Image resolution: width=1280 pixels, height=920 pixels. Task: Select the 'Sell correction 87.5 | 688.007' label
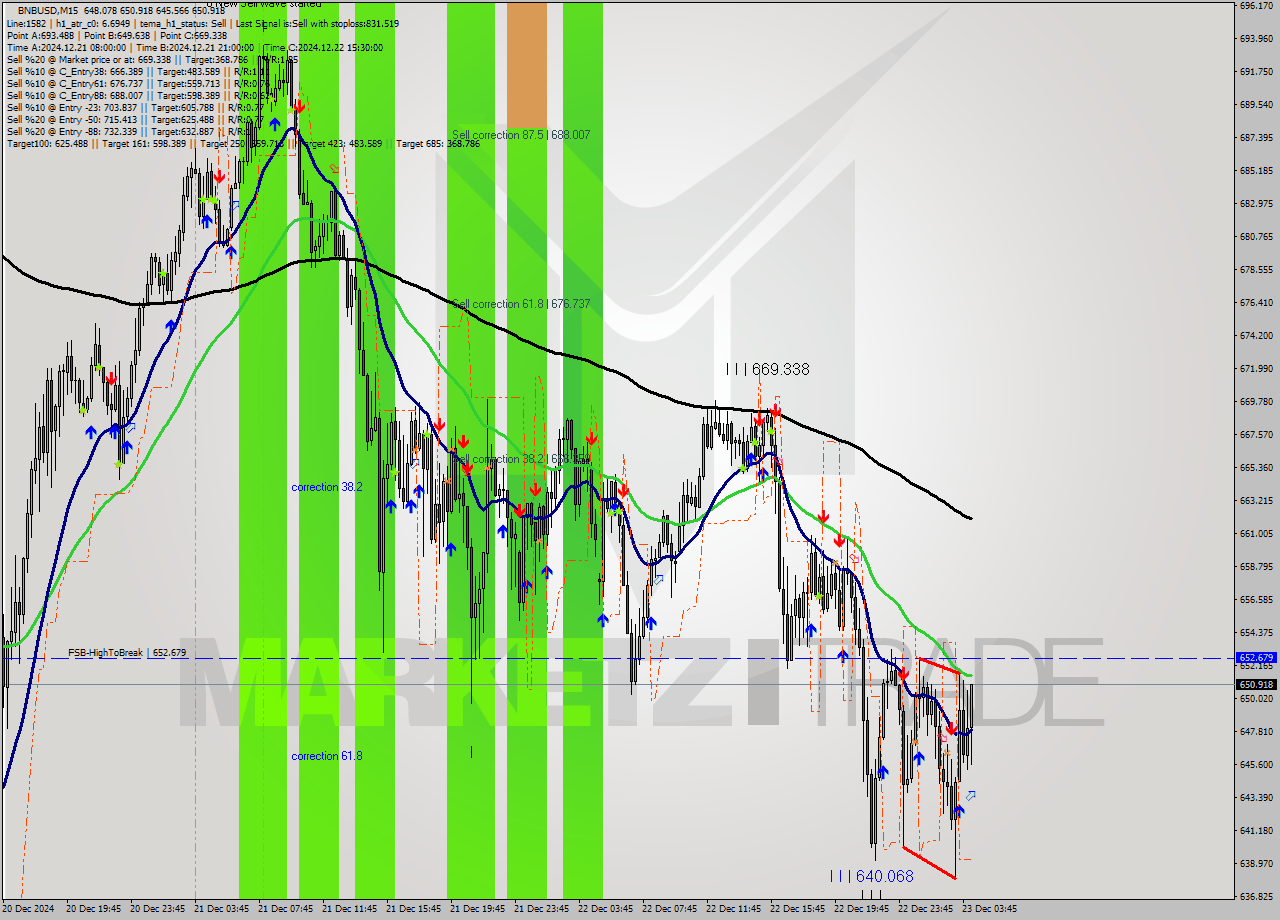(x=521, y=135)
